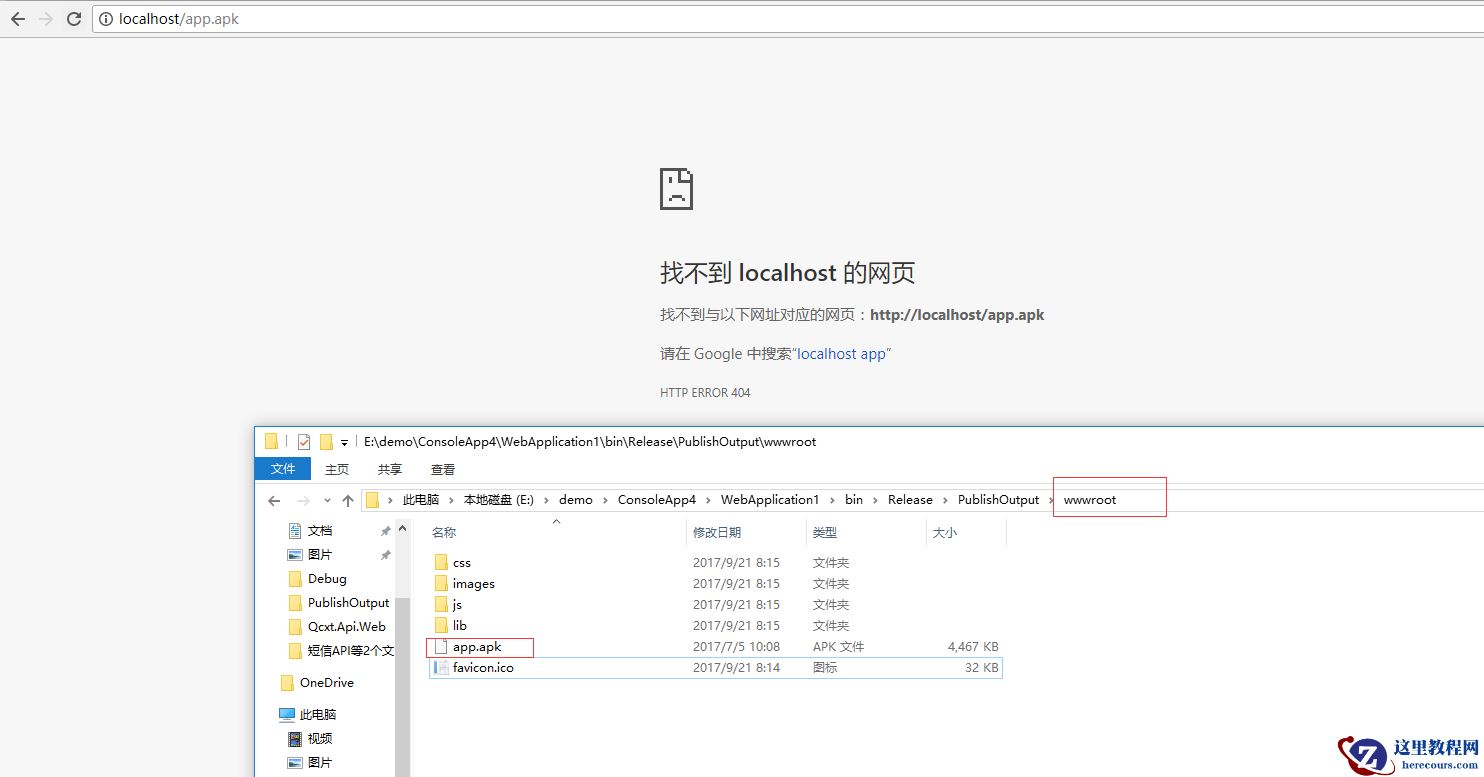
Task: Open the 文件 menu tab
Action: coord(283,469)
